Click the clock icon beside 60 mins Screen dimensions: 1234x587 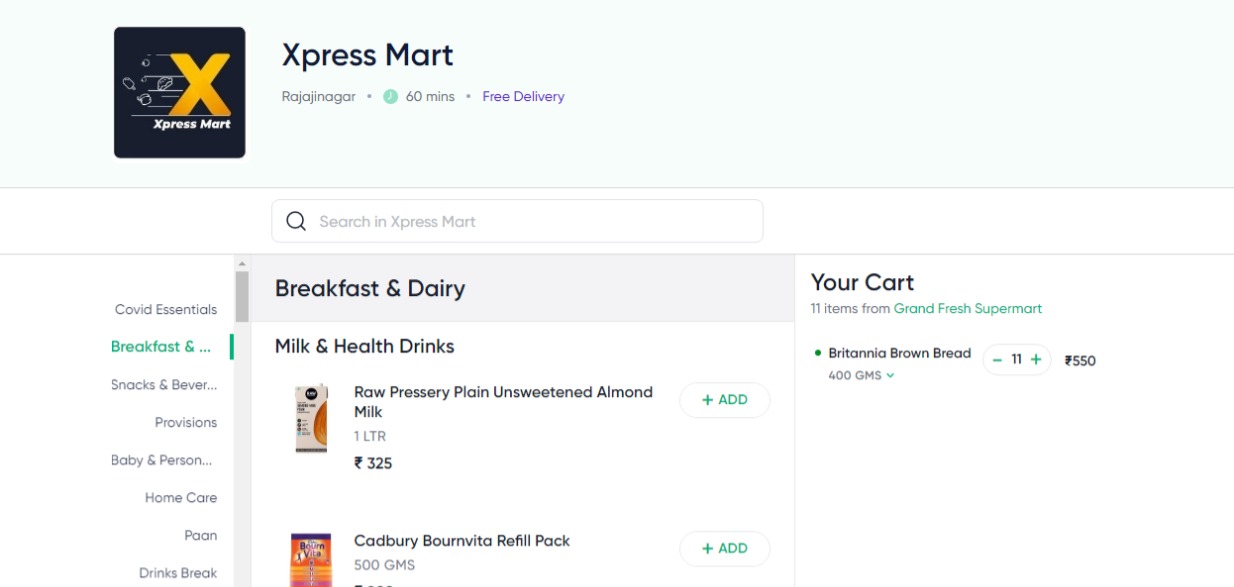[390, 97]
